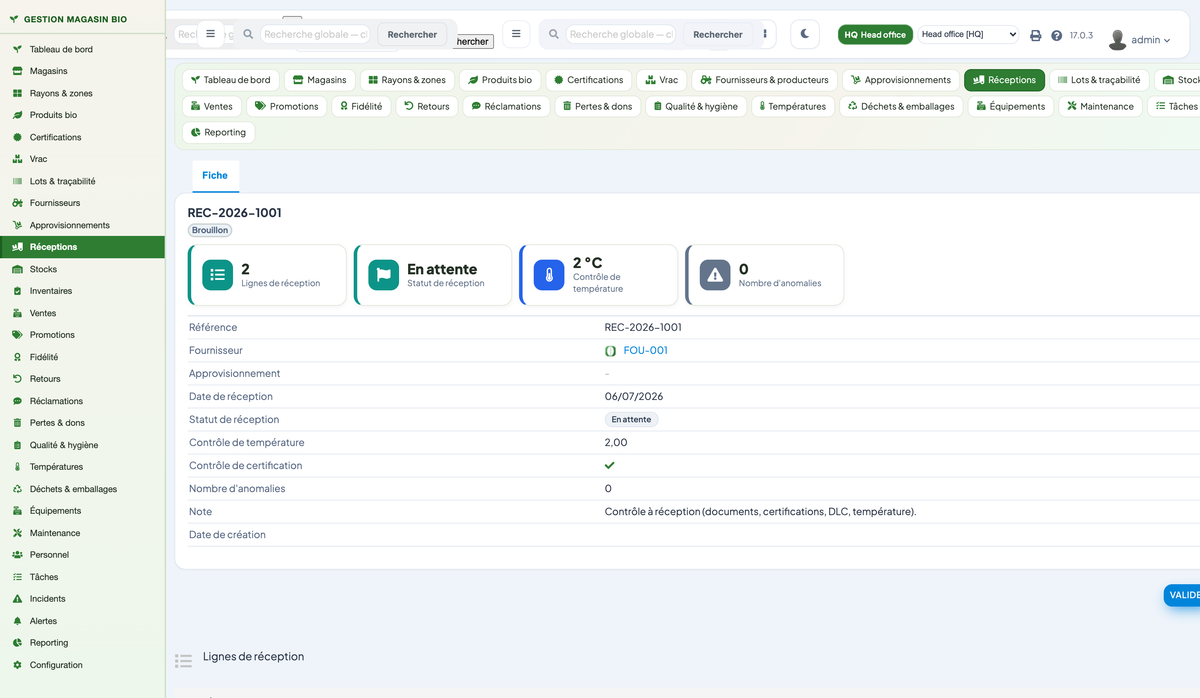Open Fournisseurs & producteurs in top navigation
Image resolution: width=1200 pixels, height=698 pixels.
(x=765, y=80)
